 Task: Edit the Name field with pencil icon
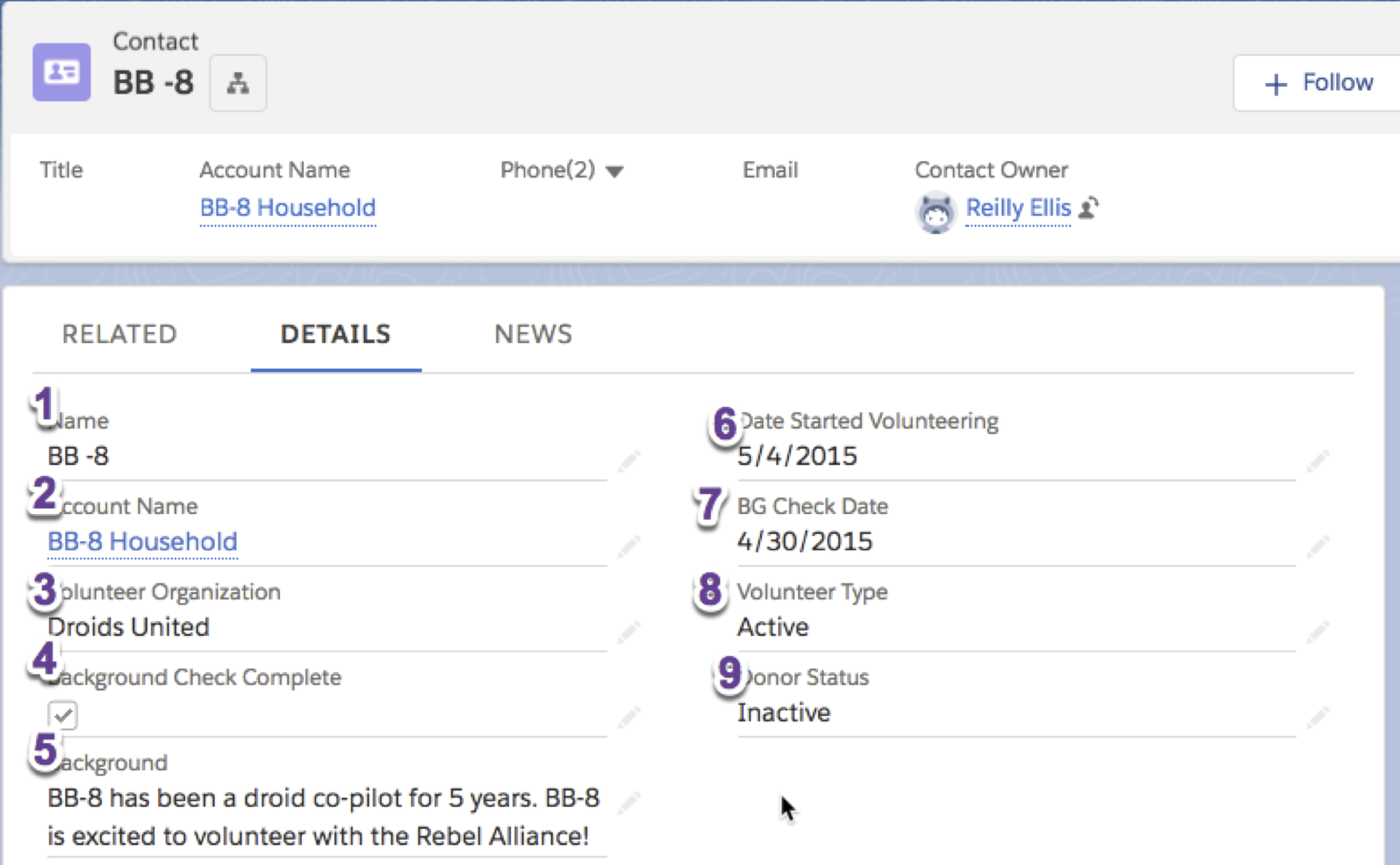click(628, 460)
